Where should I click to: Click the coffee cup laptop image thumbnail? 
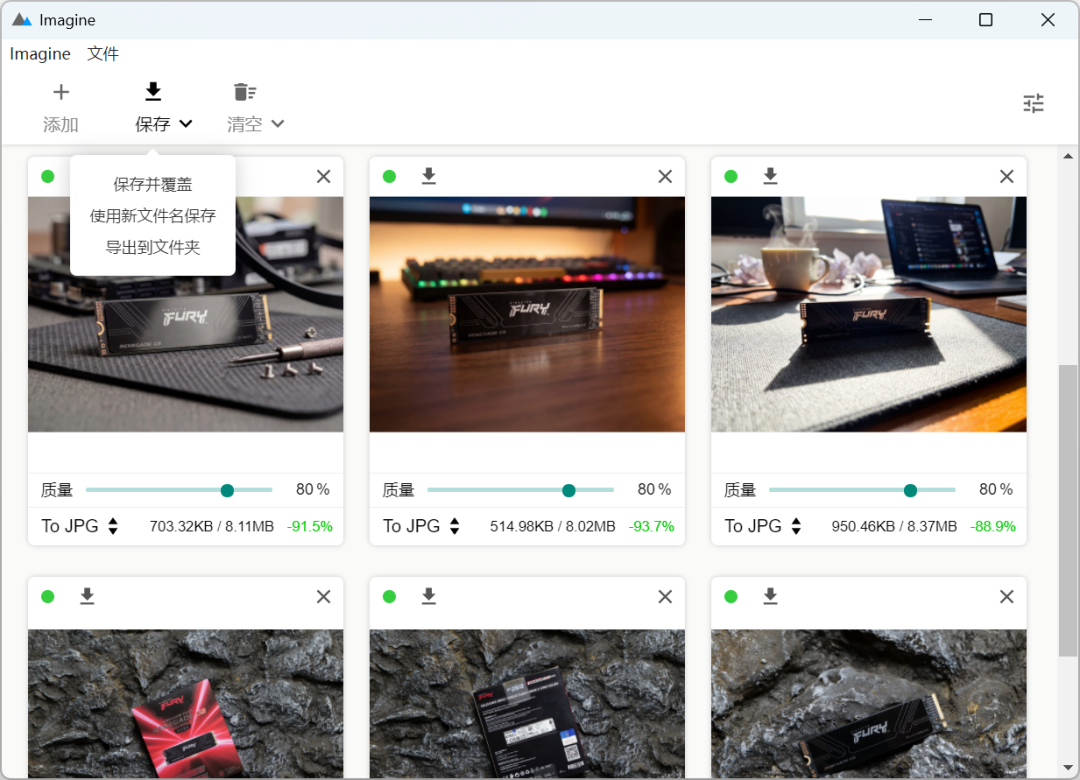pyautogui.click(x=868, y=314)
